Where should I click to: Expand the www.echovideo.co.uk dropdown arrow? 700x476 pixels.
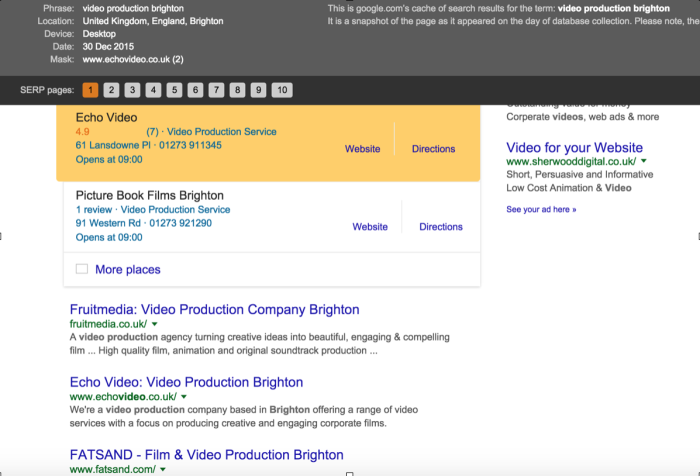click(184, 397)
